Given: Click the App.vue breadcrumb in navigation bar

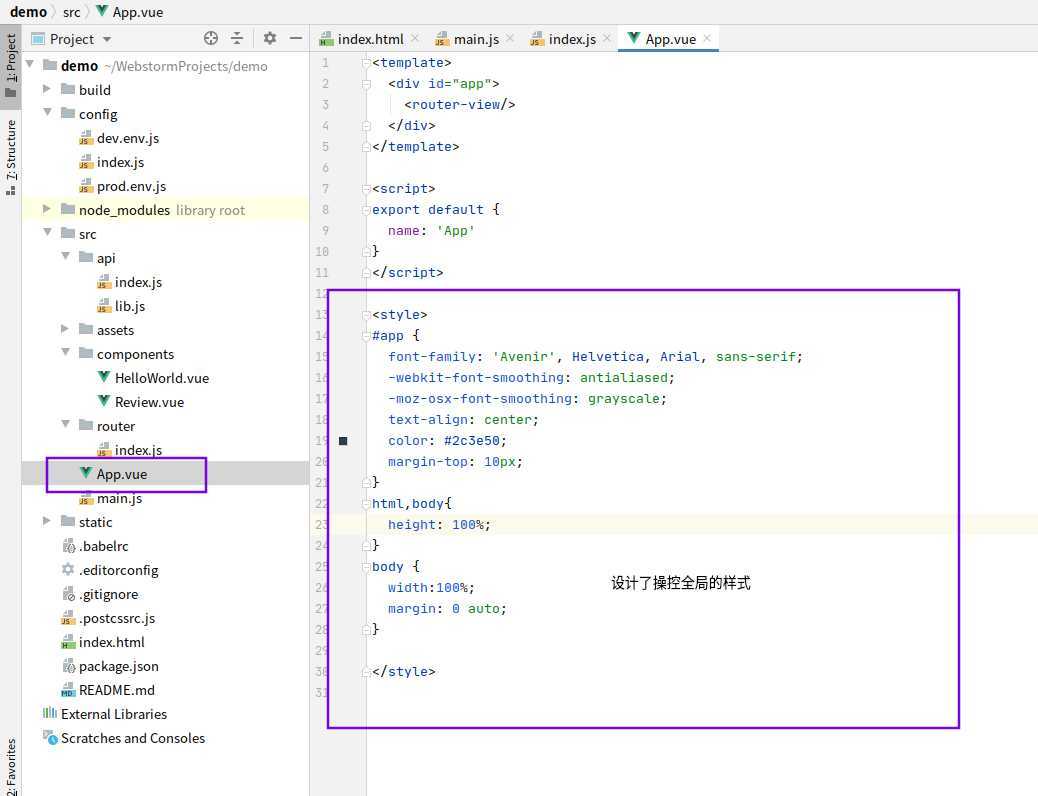Looking at the screenshot, I should pyautogui.click(x=129, y=12).
